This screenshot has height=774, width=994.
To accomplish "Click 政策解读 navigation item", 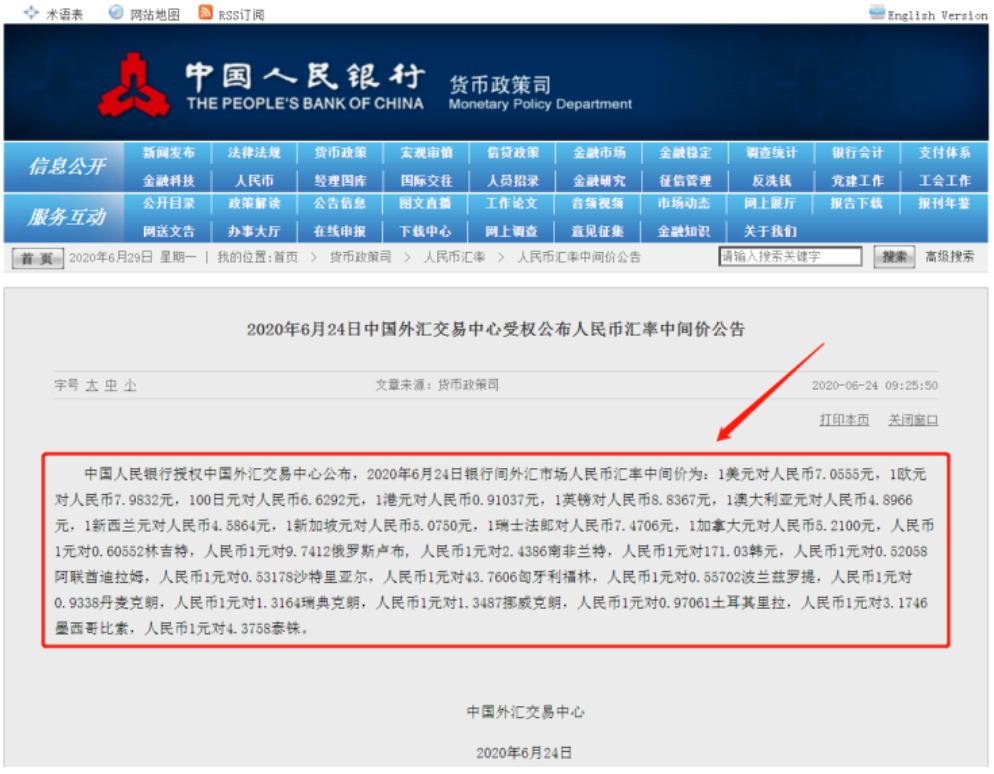I will 254,203.
